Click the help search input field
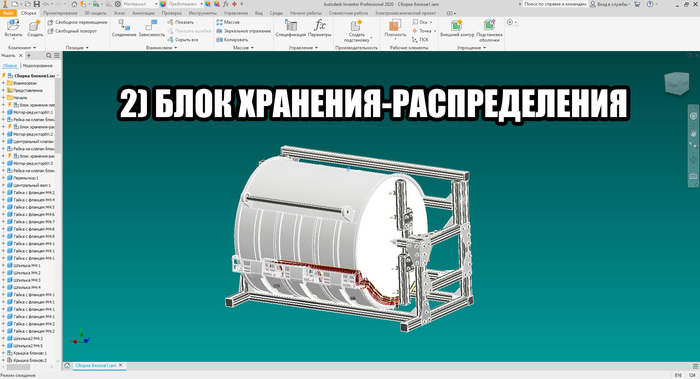 point(554,4)
